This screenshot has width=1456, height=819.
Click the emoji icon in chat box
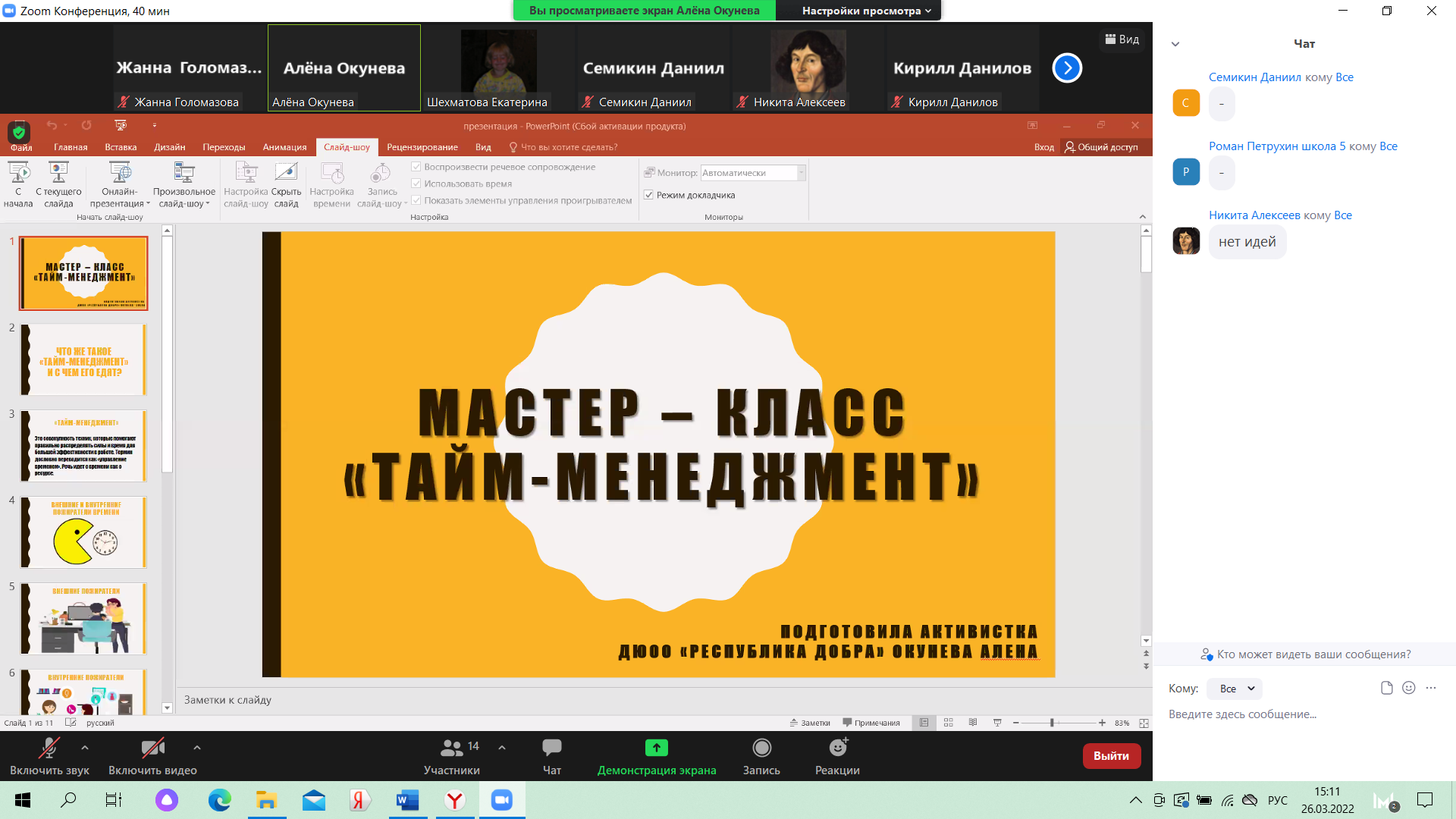[x=1409, y=688]
